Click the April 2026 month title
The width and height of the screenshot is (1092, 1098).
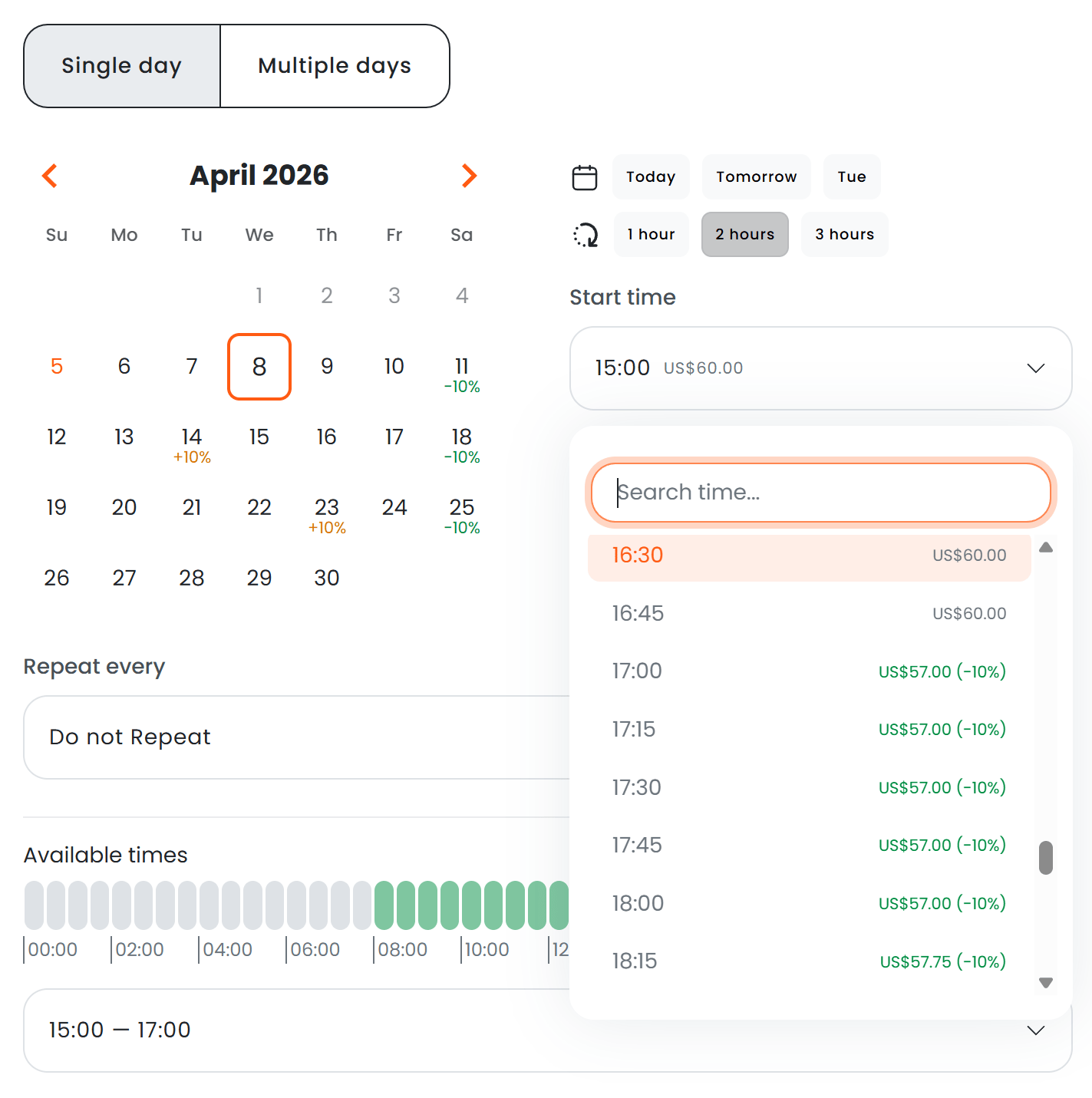[x=259, y=176]
